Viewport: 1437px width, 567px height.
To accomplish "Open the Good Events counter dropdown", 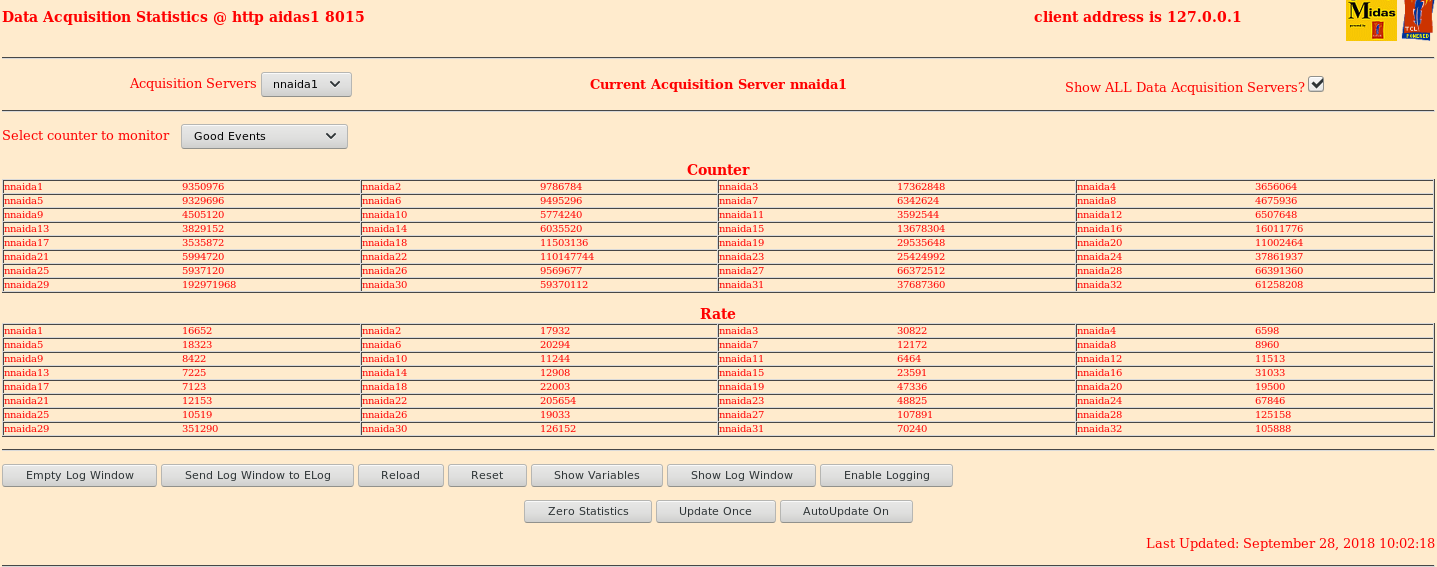I will (x=264, y=136).
